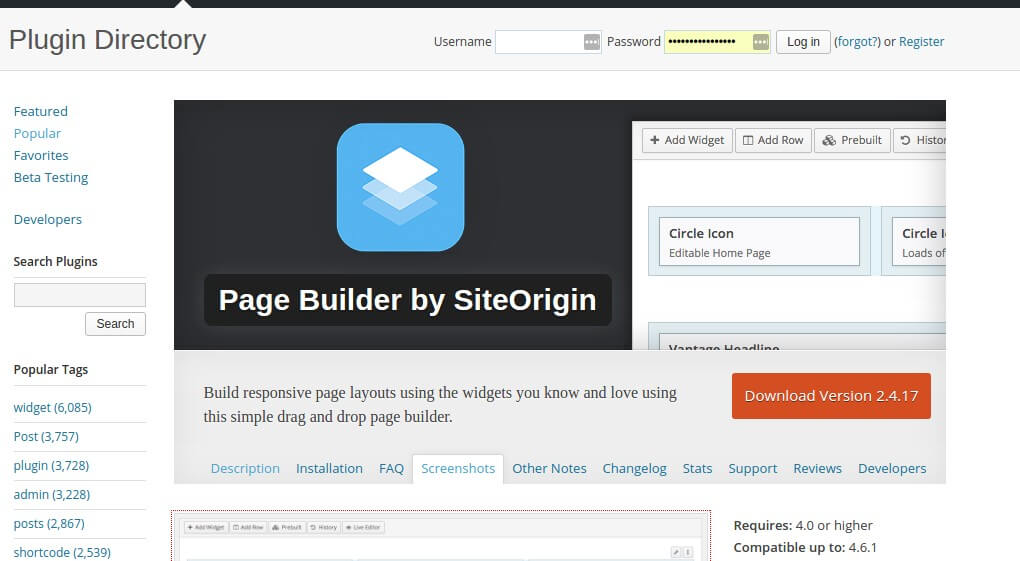Screen dimensions: 1020x561
Task: Switch to the Installation tab
Action: (x=329, y=469)
